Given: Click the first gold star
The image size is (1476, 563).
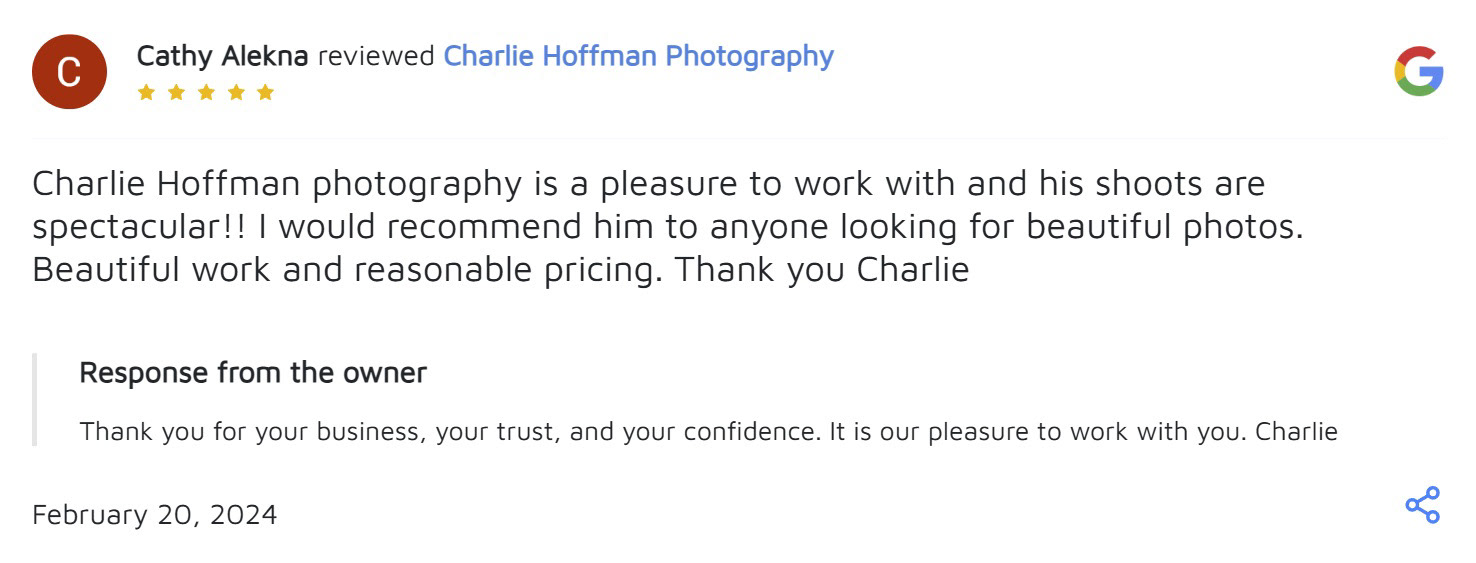Looking at the screenshot, I should point(146,93).
